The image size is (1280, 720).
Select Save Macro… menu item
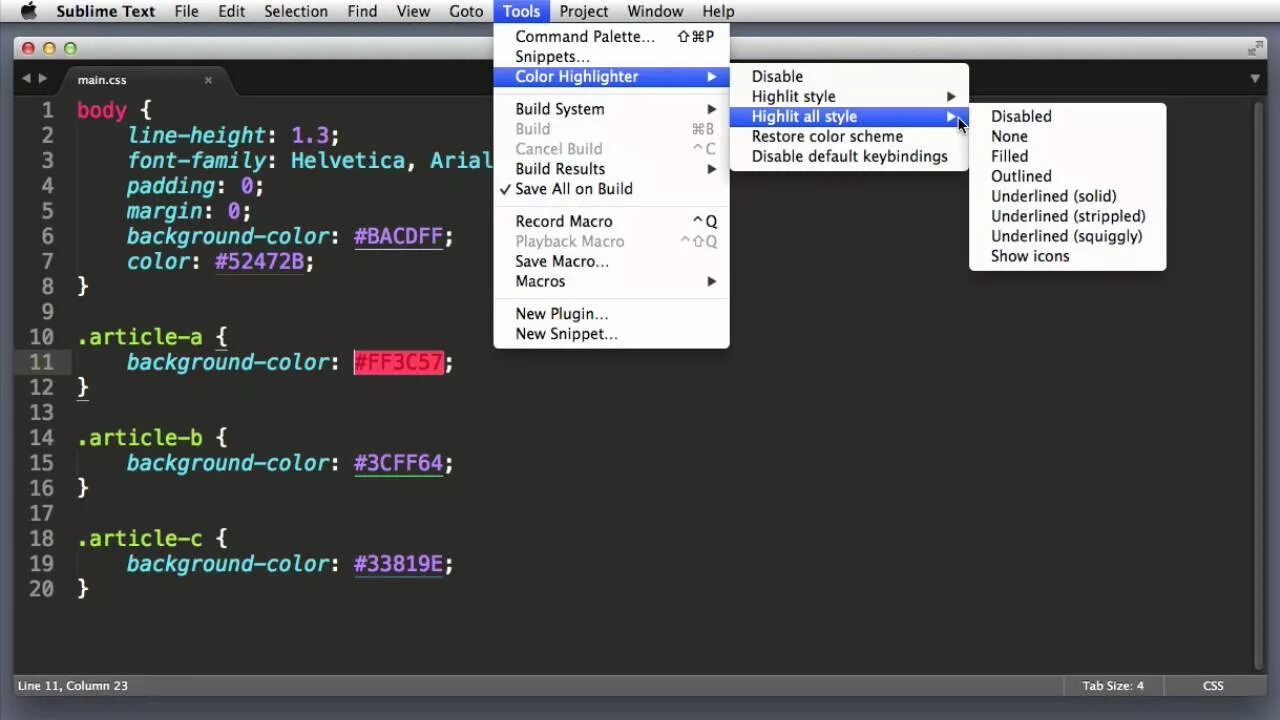611,261
